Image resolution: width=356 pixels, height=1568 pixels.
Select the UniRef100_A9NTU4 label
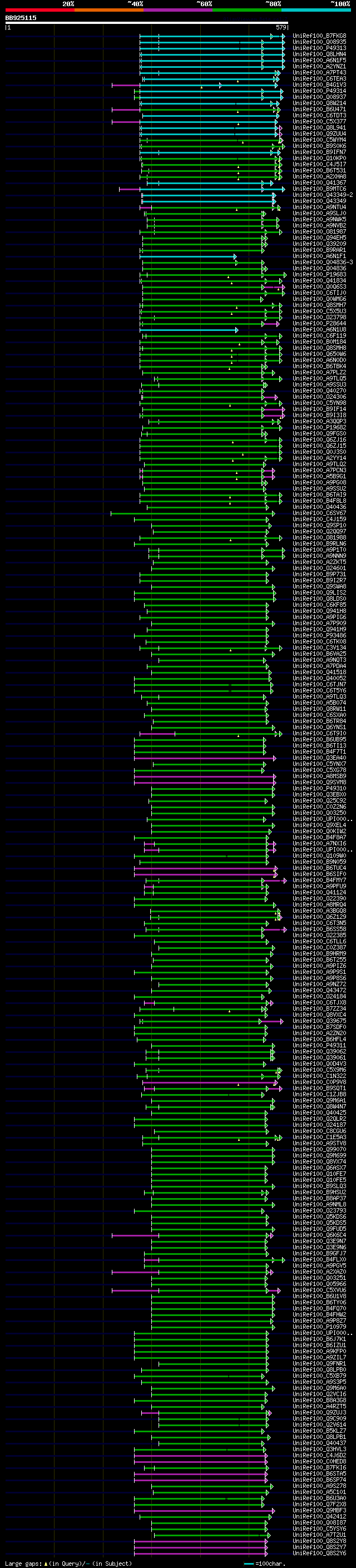(x=319, y=207)
